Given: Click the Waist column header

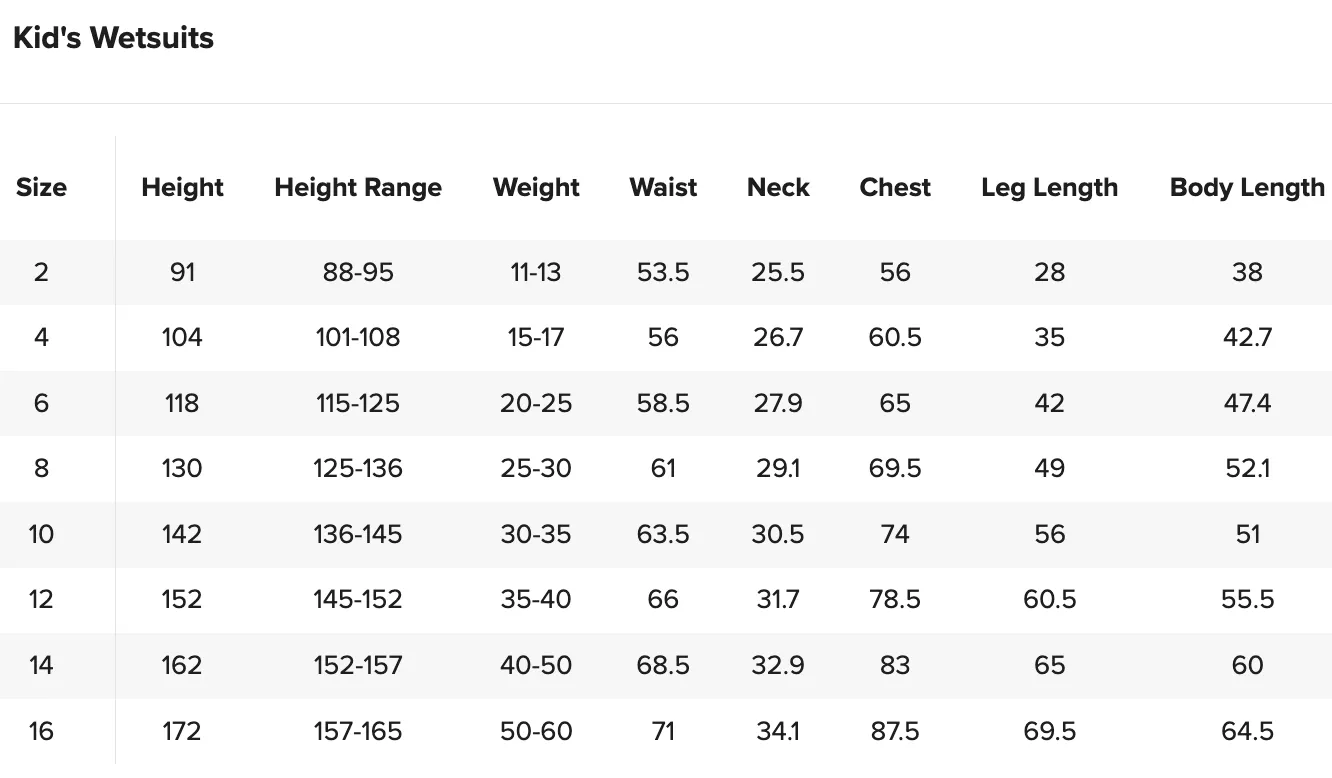Looking at the screenshot, I should coord(663,187).
